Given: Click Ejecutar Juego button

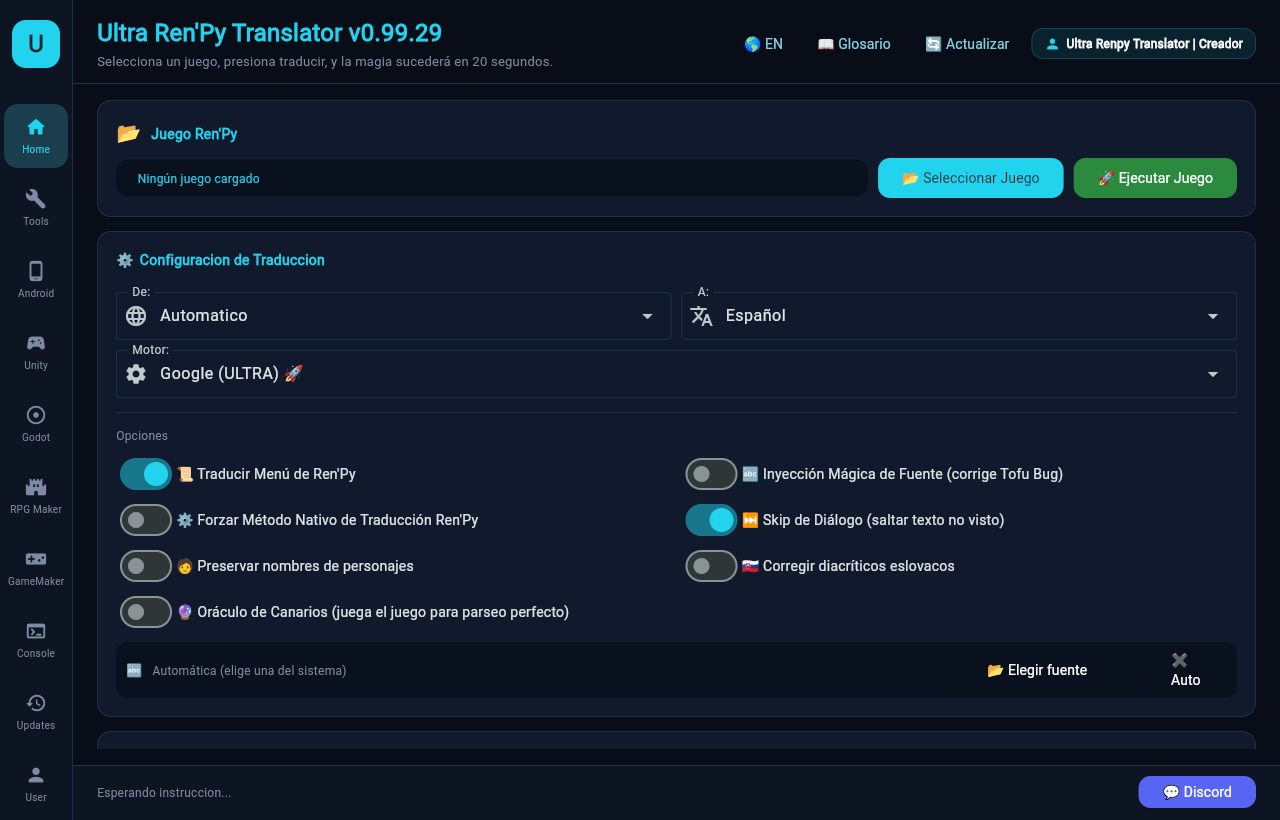Looking at the screenshot, I should tap(1155, 178).
